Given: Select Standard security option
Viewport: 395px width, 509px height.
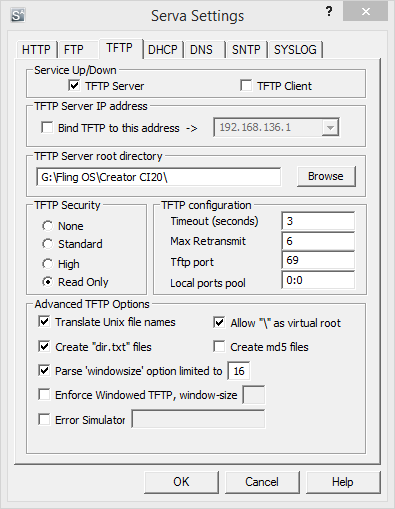Looking at the screenshot, I should 47,244.
